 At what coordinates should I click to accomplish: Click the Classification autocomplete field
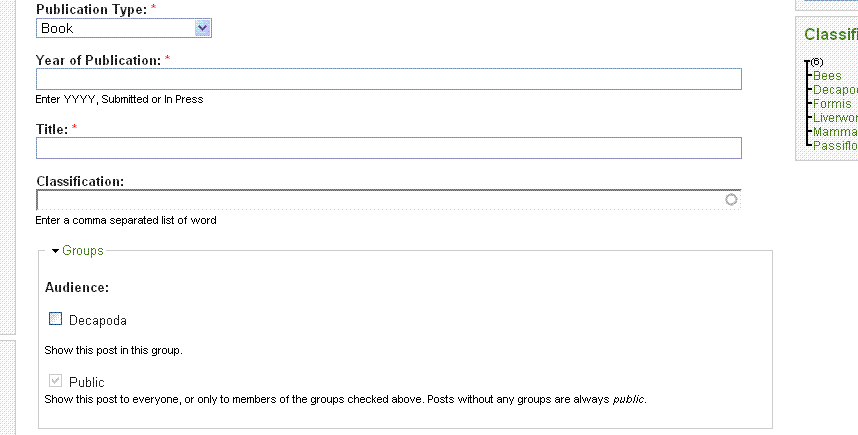[389, 200]
